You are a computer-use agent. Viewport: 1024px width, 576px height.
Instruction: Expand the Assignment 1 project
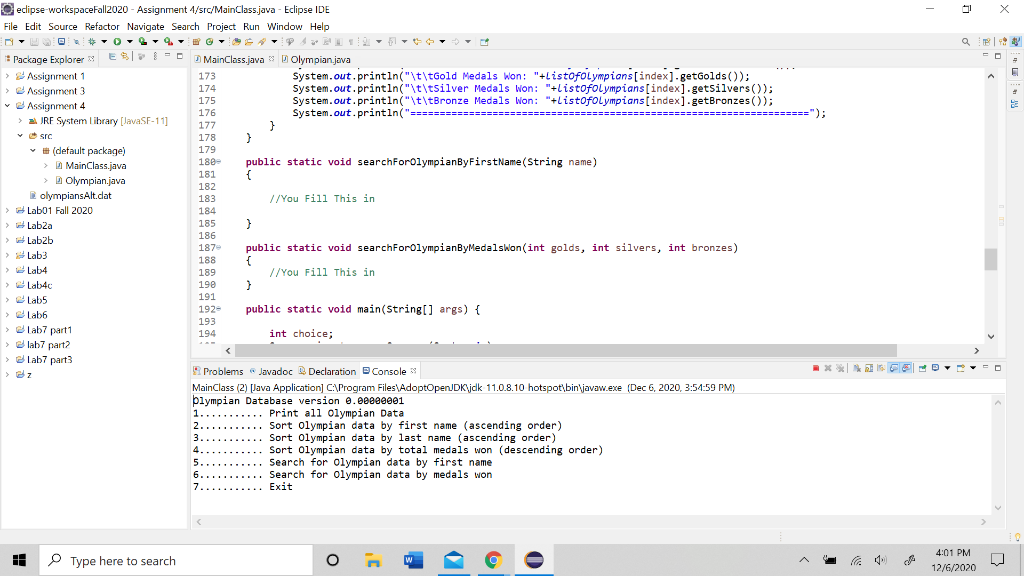[7, 76]
